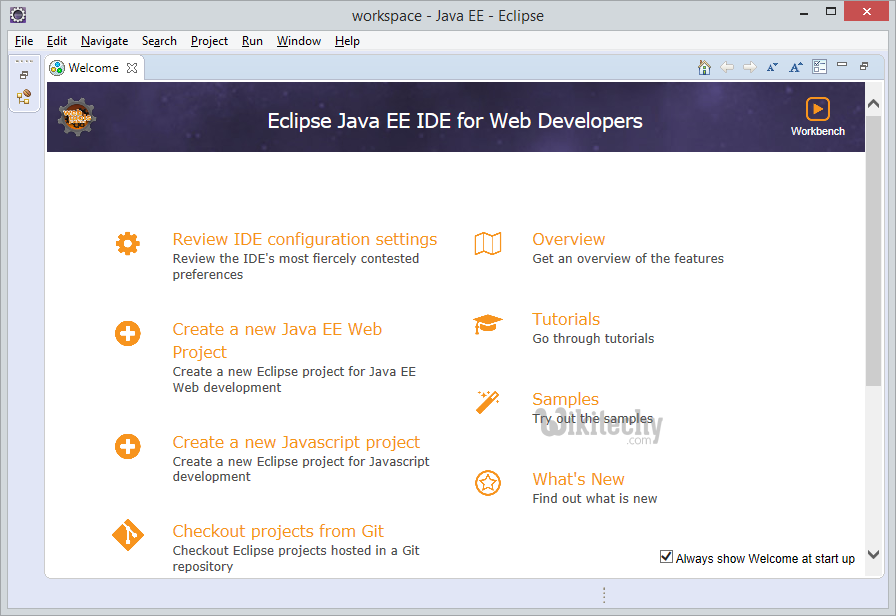
Task: Open Create a new Javascript project link
Action: coord(296,442)
